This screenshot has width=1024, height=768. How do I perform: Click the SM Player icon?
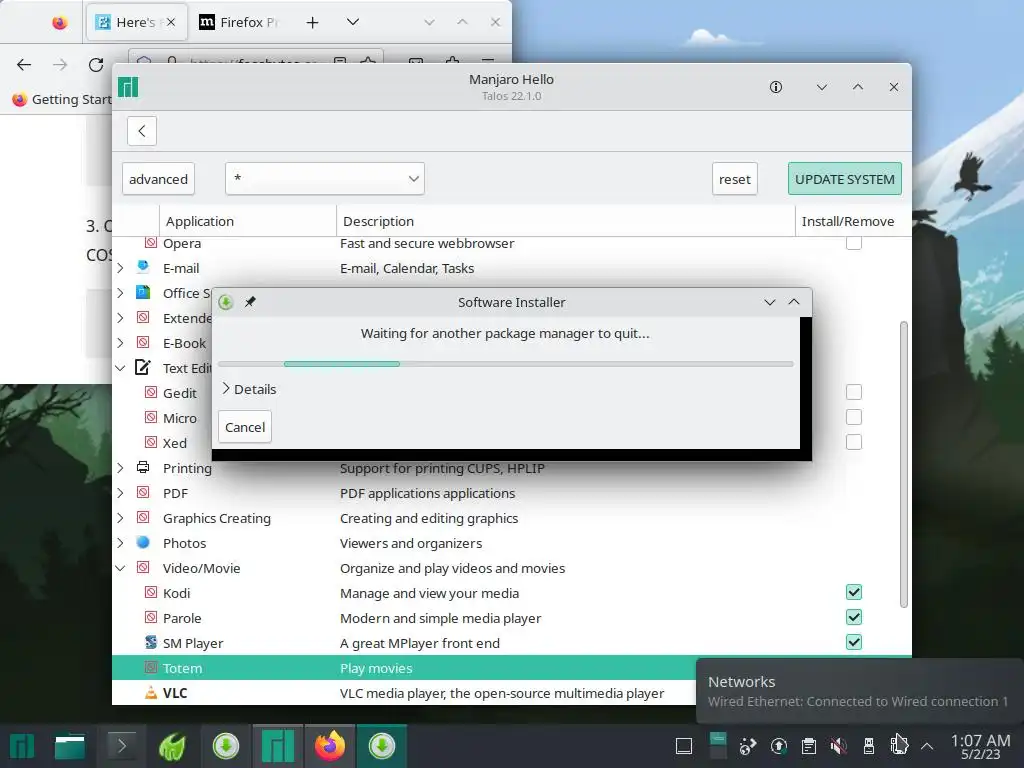(151, 642)
